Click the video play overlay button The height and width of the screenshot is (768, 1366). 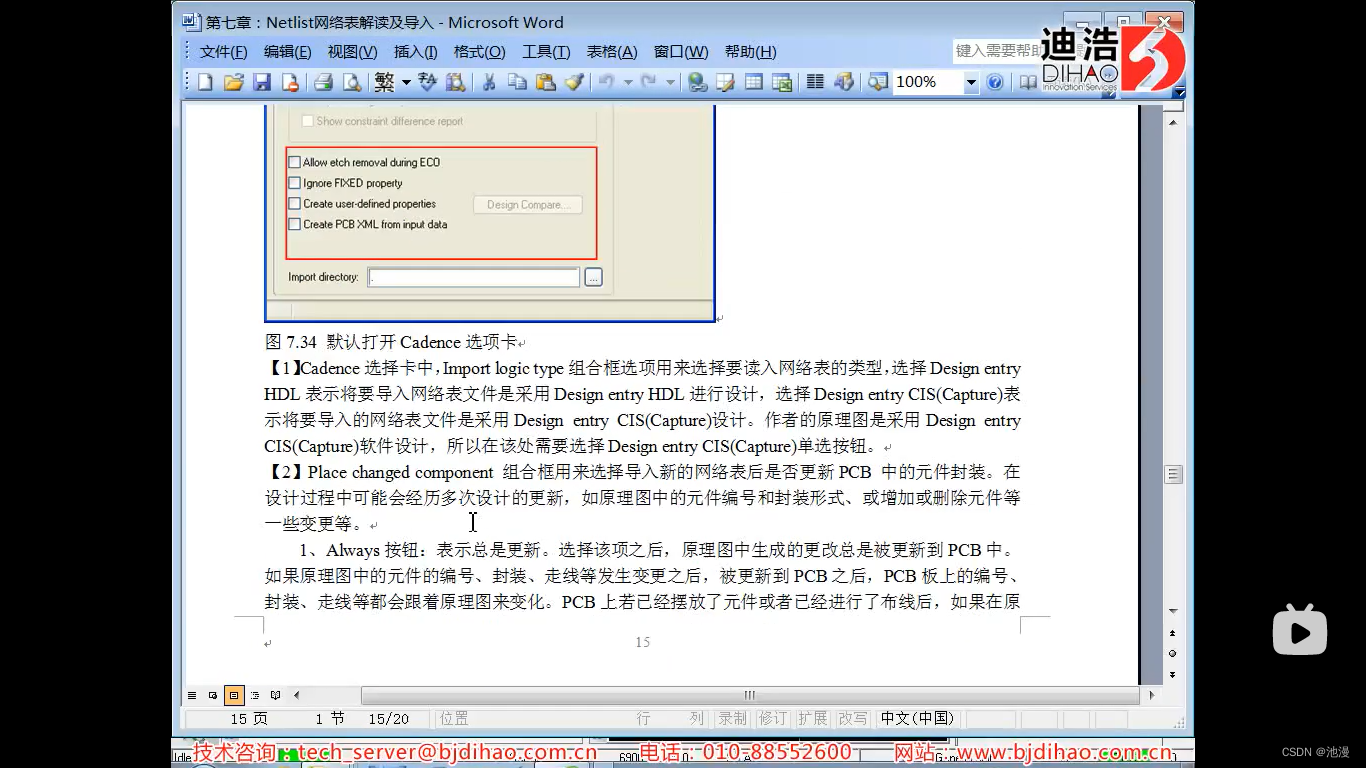(x=1299, y=630)
